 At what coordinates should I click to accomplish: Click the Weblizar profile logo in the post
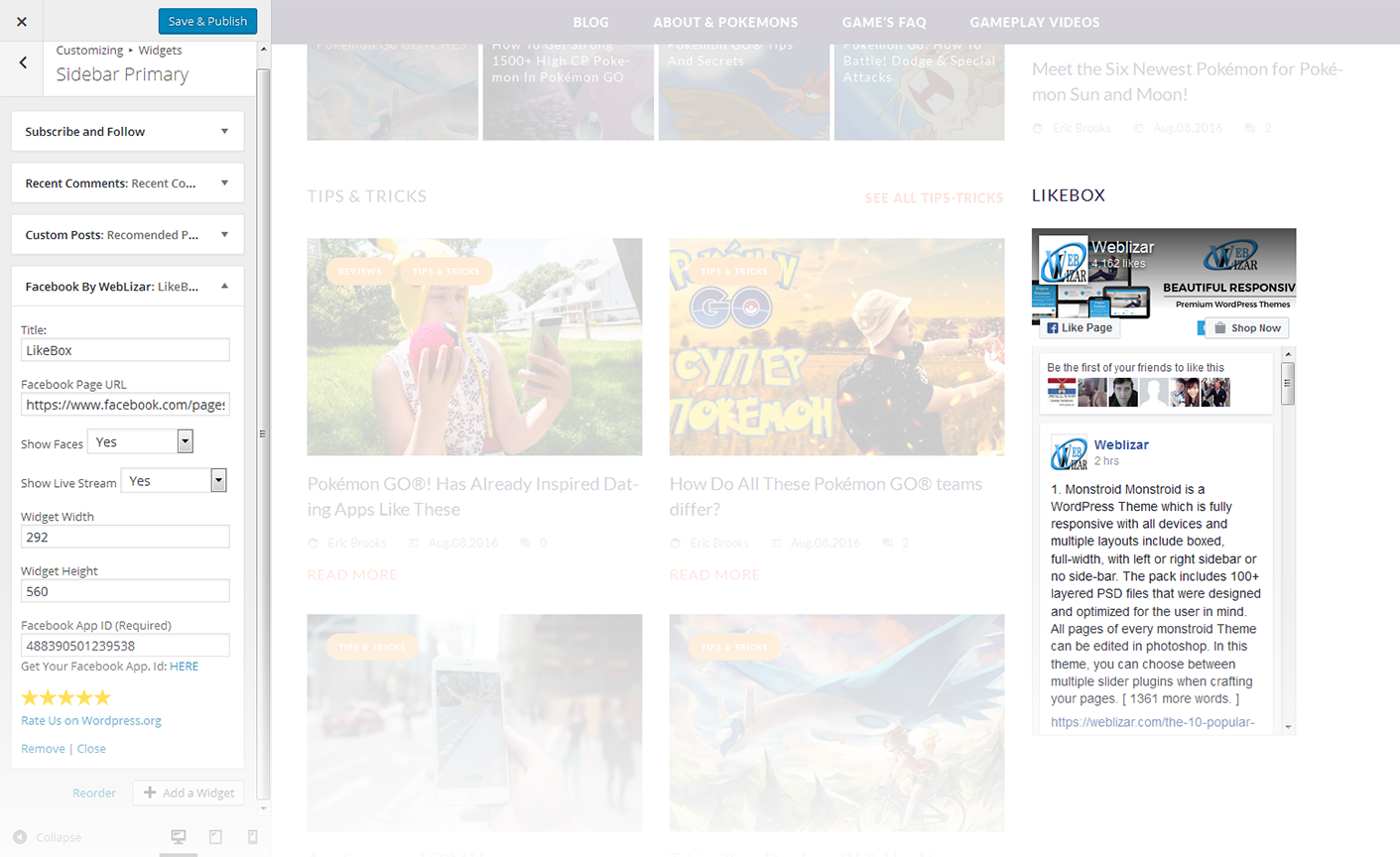point(1070,453)
